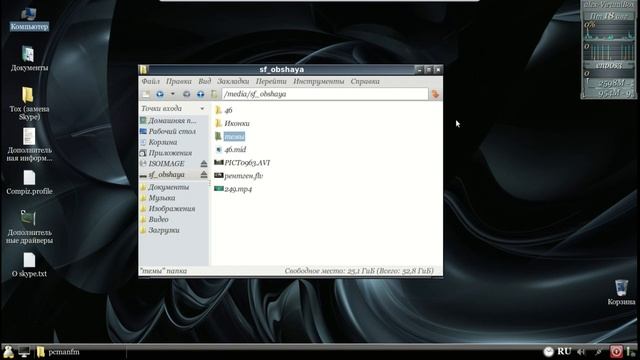640x360 pixels.
Task: Click the volume speaker tray icon
Action: point(581,352)
